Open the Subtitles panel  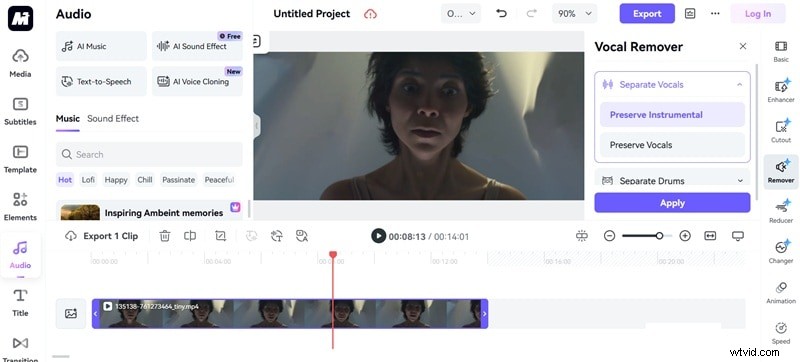point(20,111)
